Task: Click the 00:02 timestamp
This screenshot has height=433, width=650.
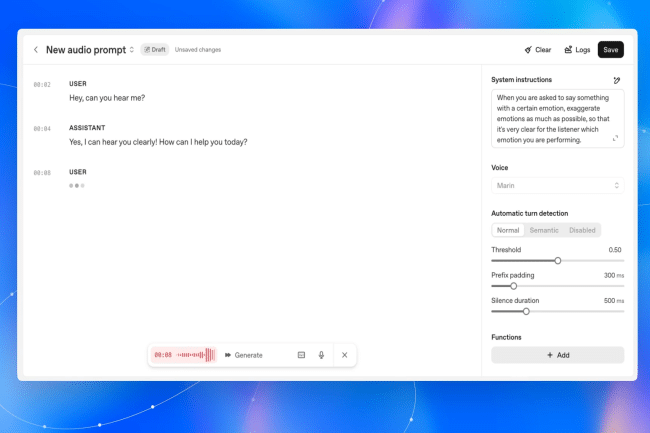Action: [42, 85]
